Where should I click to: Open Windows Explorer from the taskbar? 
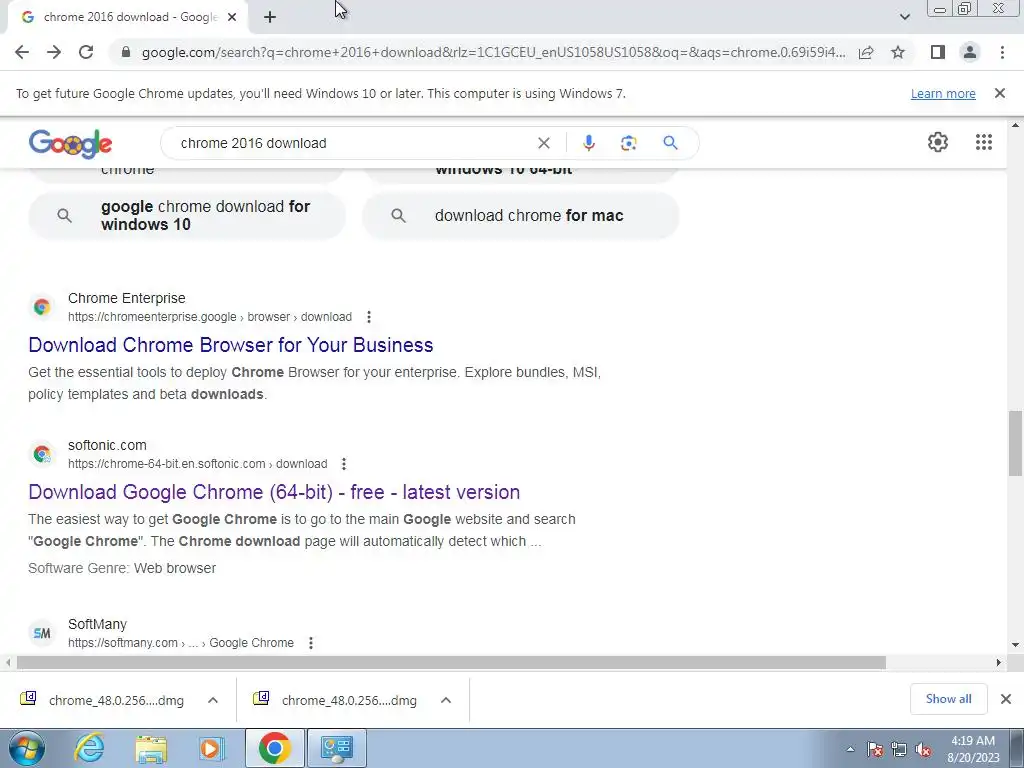(x=151, y=748)
